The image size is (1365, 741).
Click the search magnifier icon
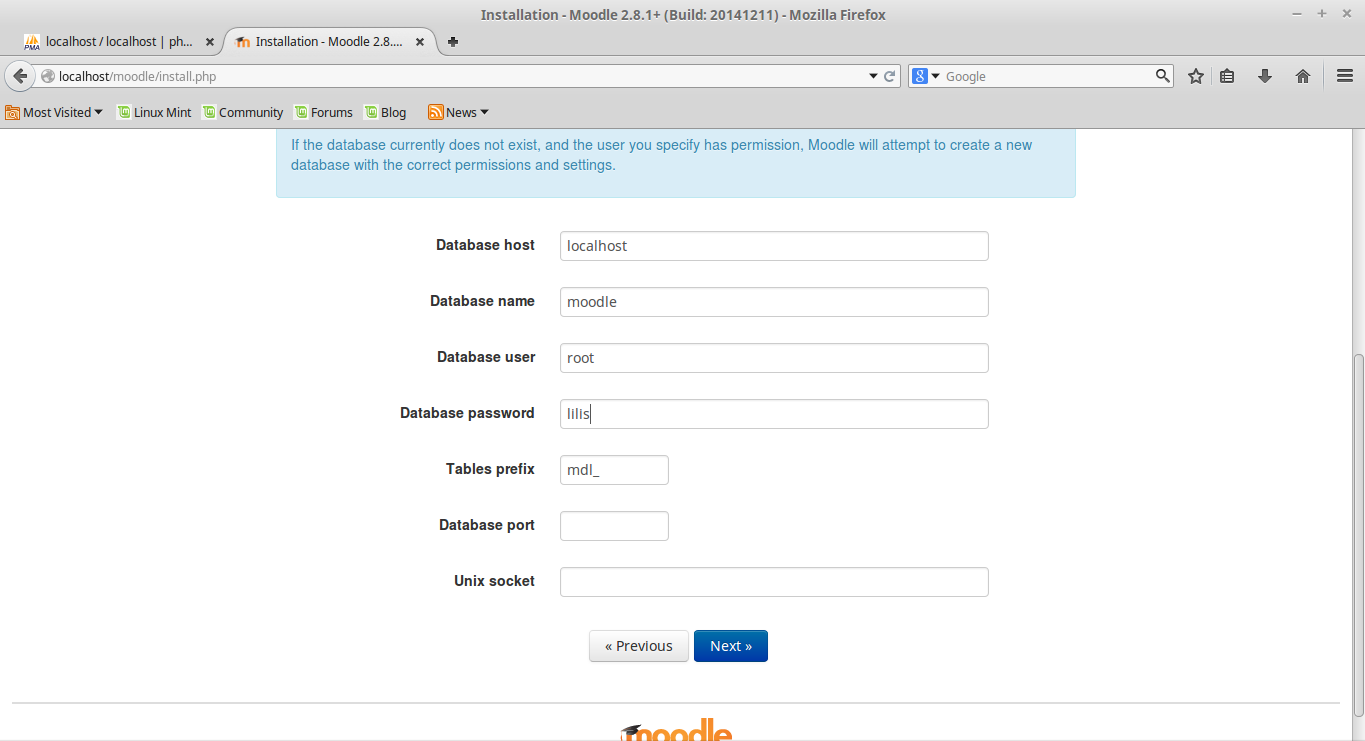pos(1162,75)
